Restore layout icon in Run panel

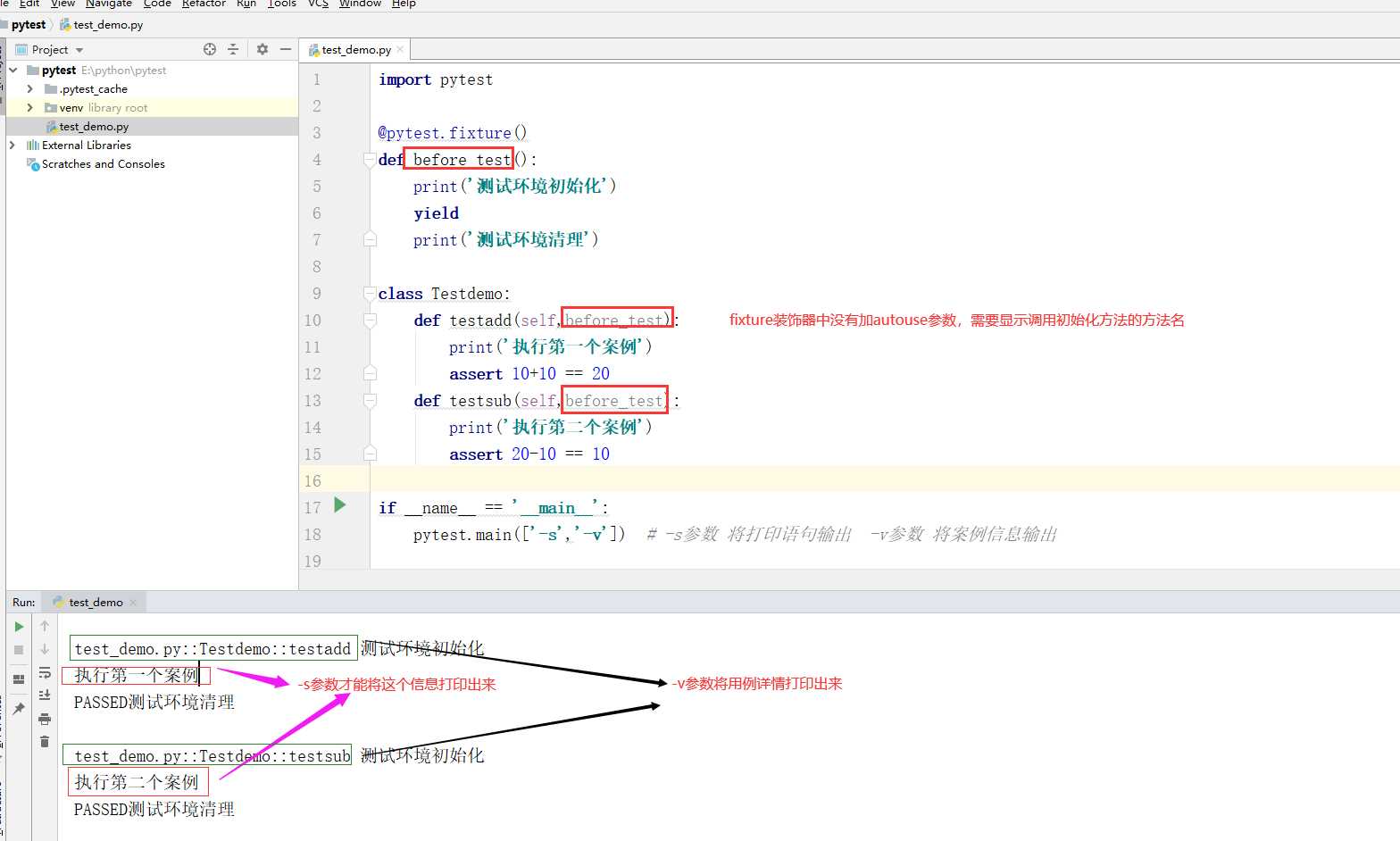tap(19, 679)
